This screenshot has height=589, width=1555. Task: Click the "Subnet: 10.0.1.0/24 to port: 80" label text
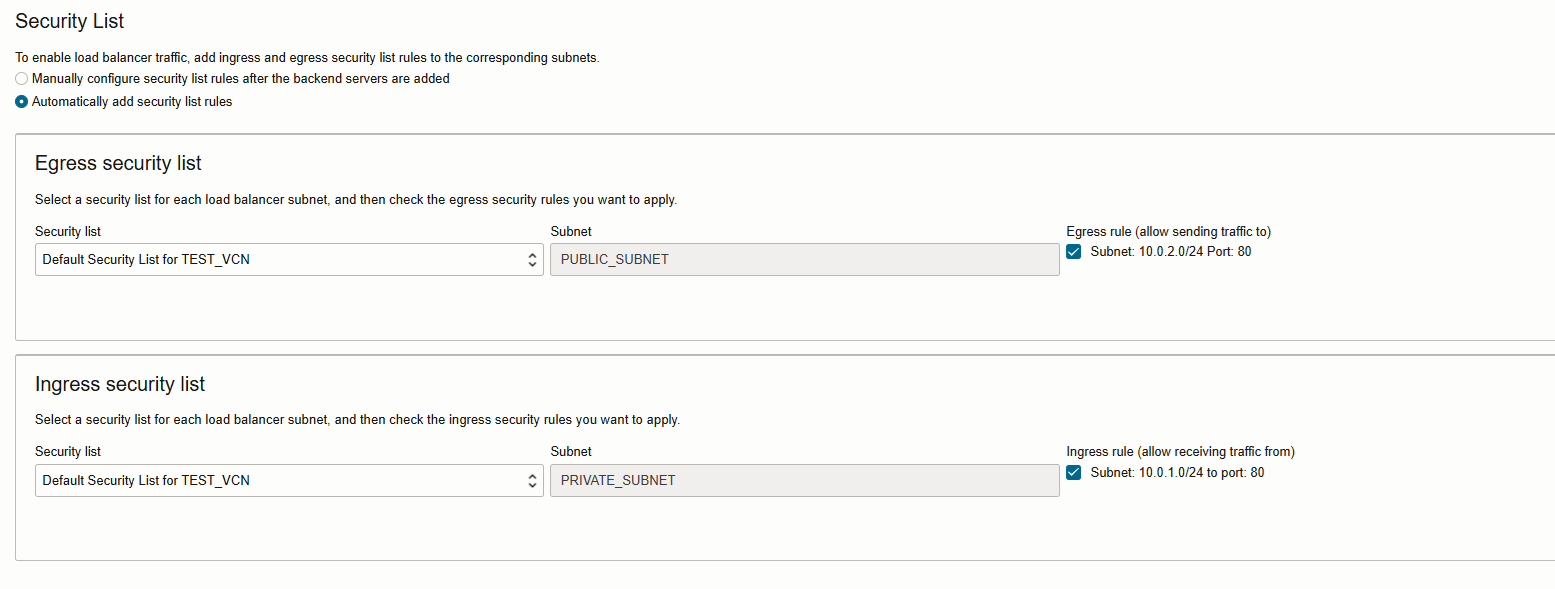[1177, 473]
